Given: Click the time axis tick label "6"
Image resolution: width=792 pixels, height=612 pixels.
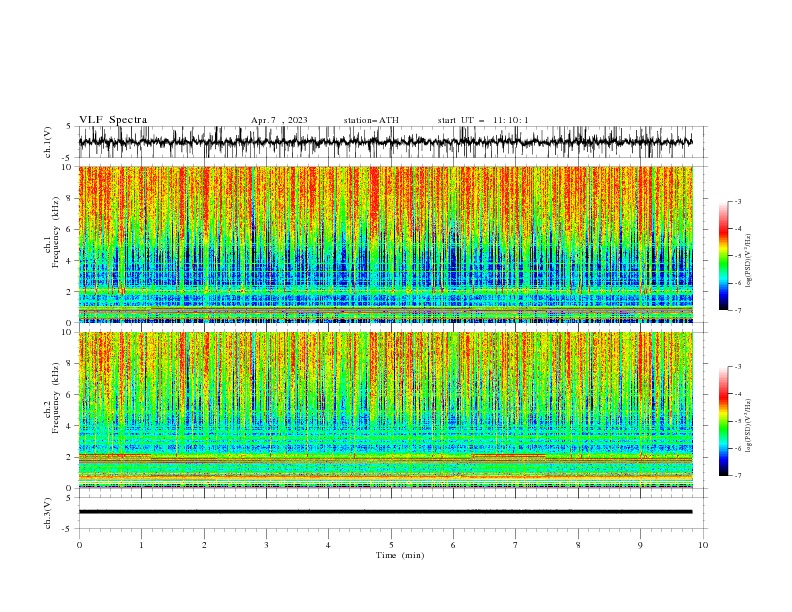Looking at the screenshot, I should click(453, 545).
